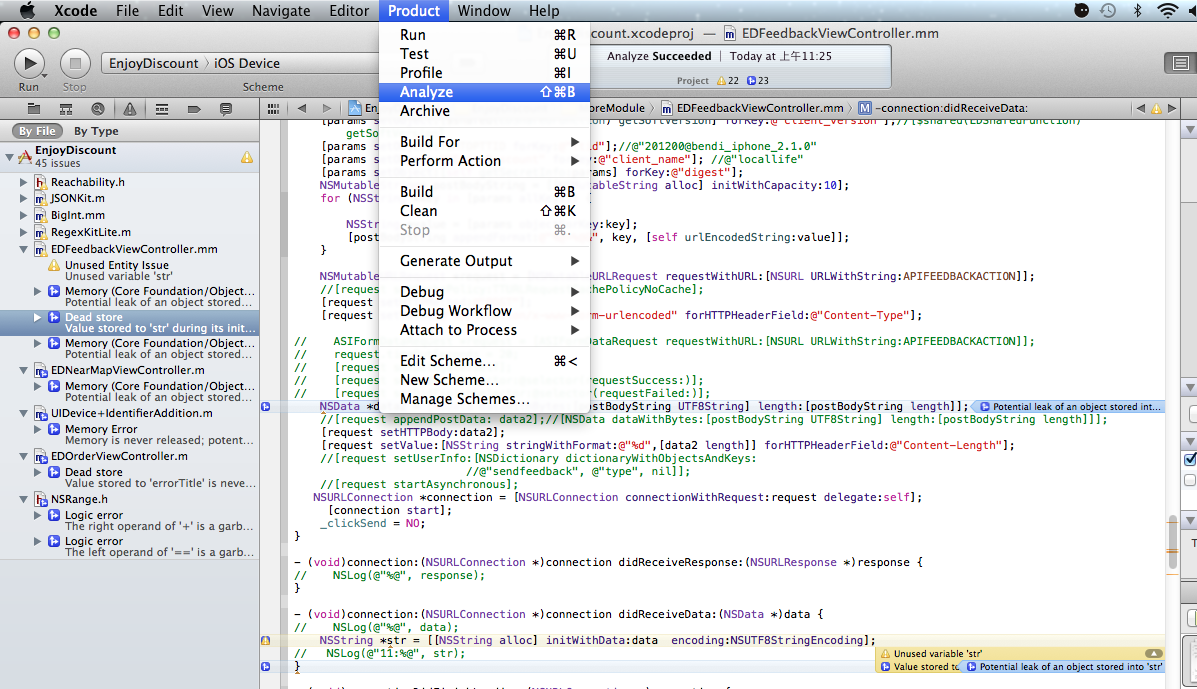Open the Search navigator magnifier icon
1197x689 pixels.
pos(97,108)
